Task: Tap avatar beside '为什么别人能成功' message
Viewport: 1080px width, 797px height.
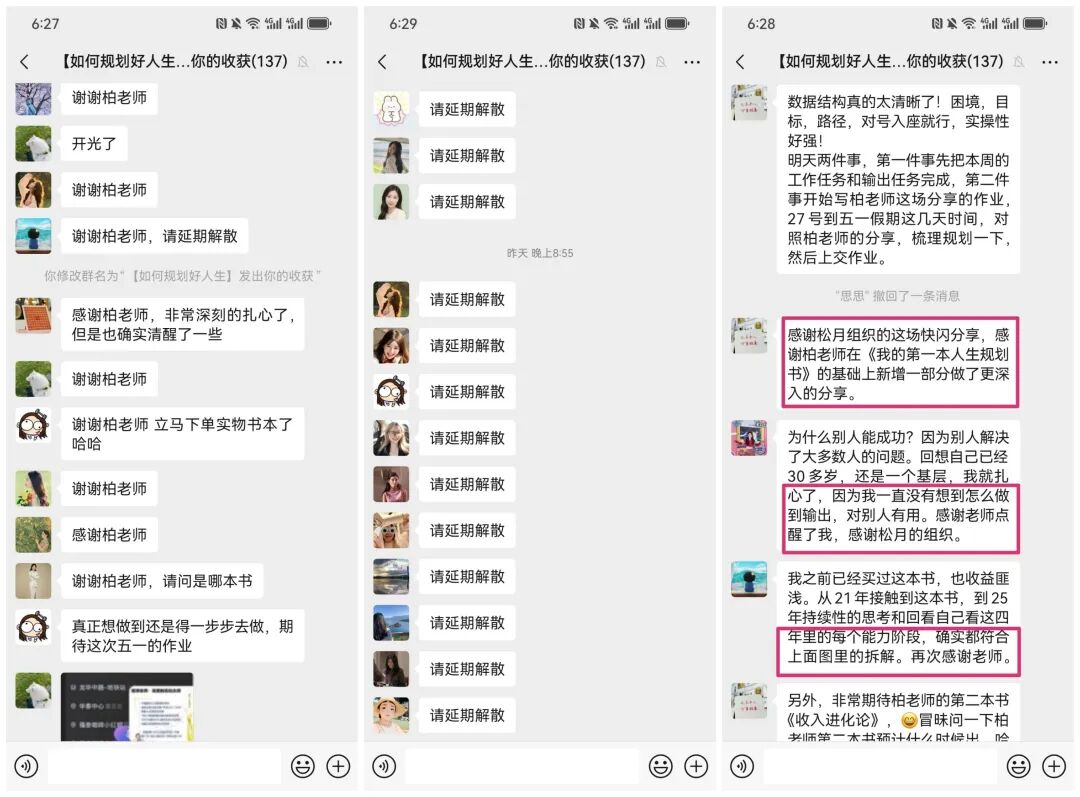Action: (749, 437)
